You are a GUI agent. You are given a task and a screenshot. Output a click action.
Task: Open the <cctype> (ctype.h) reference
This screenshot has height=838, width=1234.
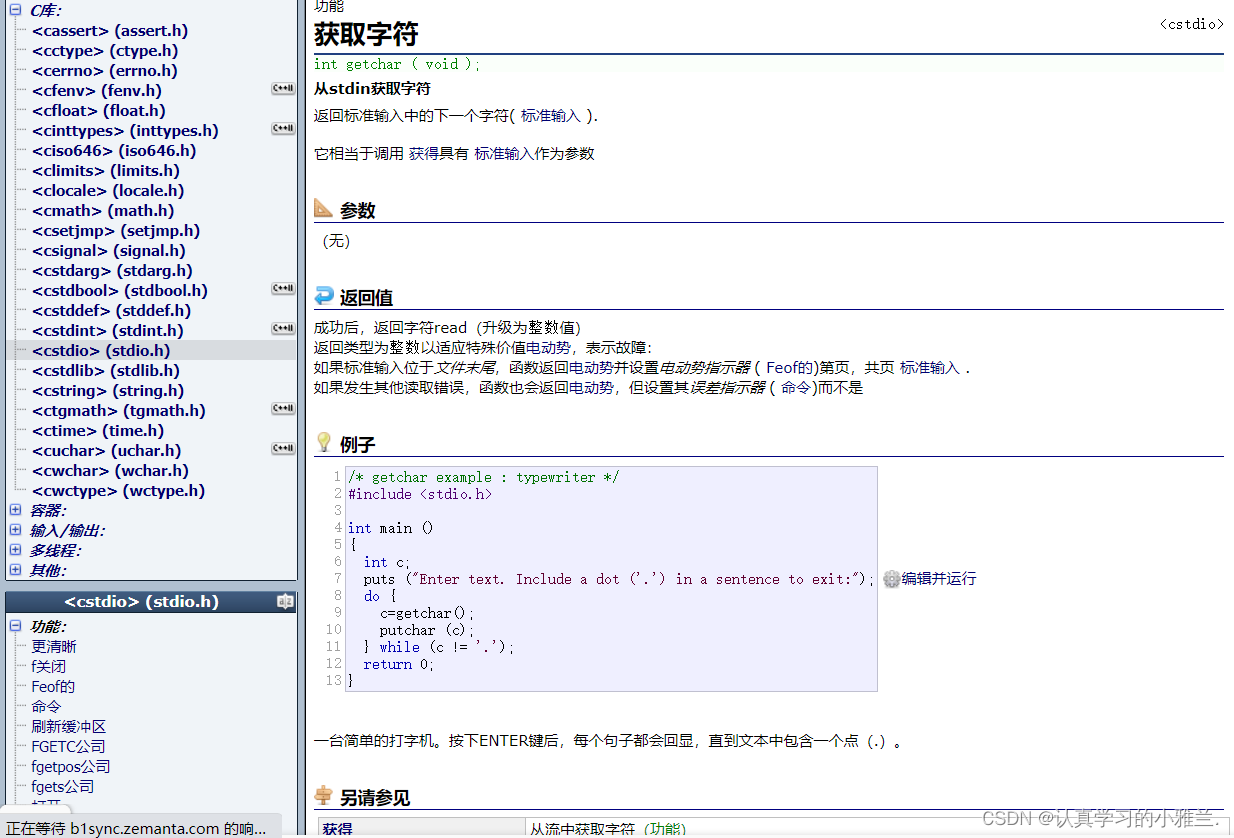pyautogui.click(x=105, y=51)
